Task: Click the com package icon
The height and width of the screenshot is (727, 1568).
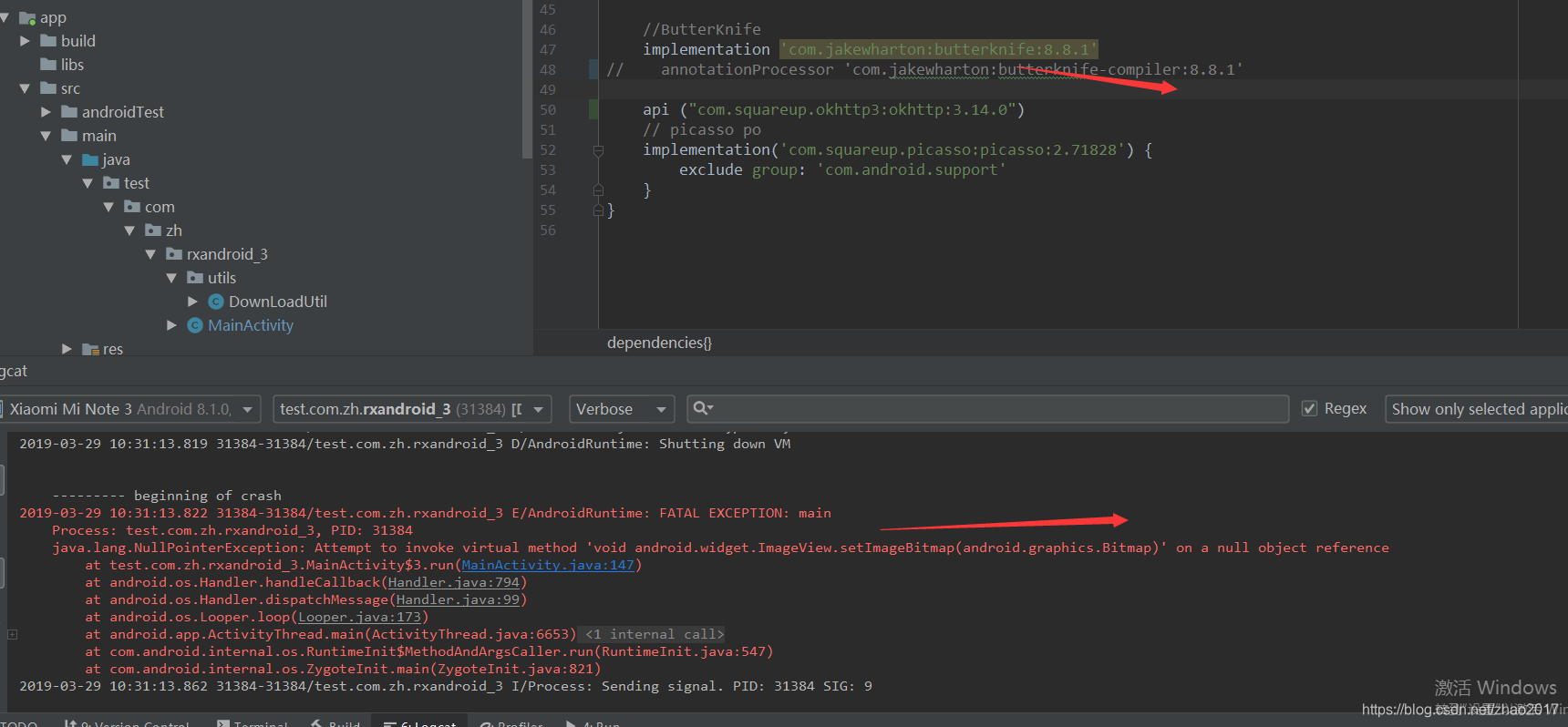Action: coord(132,207)
